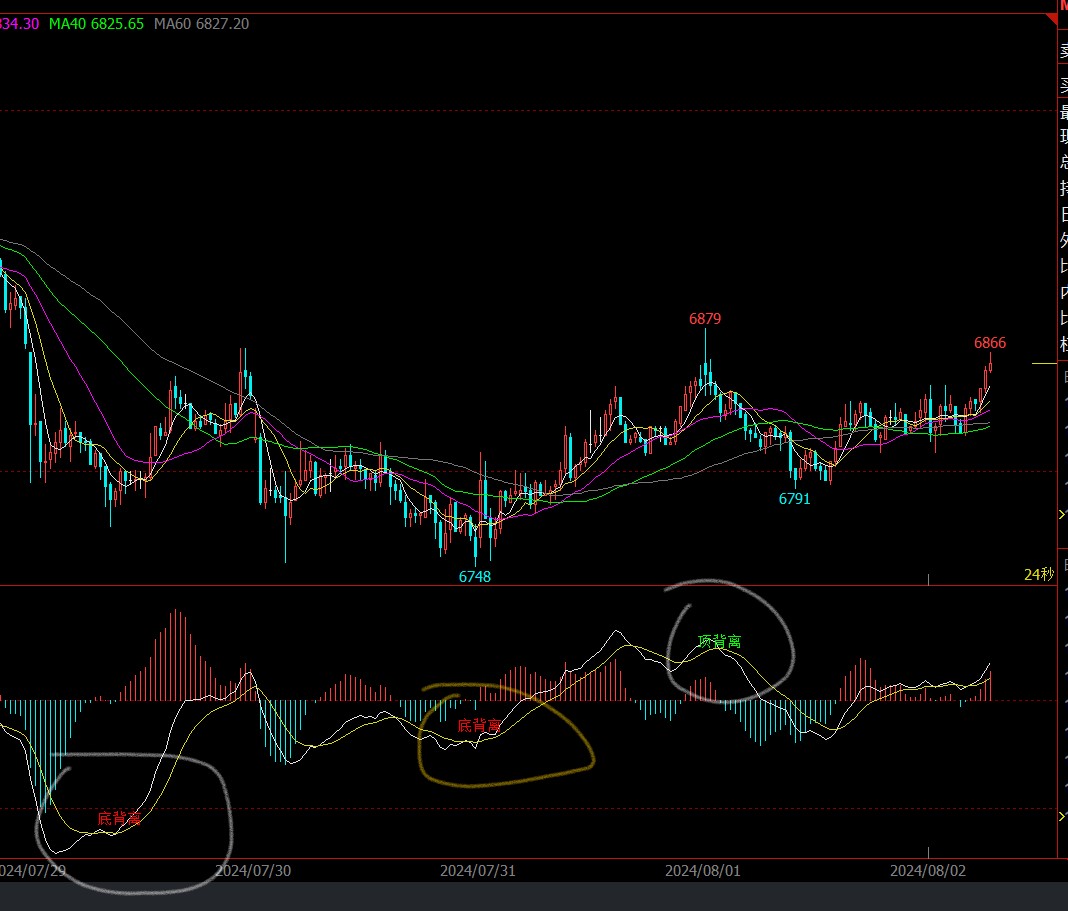1068x911 pixels.
Task: Click the green 顶背离 divergence label
Action: tap(719, 641)
